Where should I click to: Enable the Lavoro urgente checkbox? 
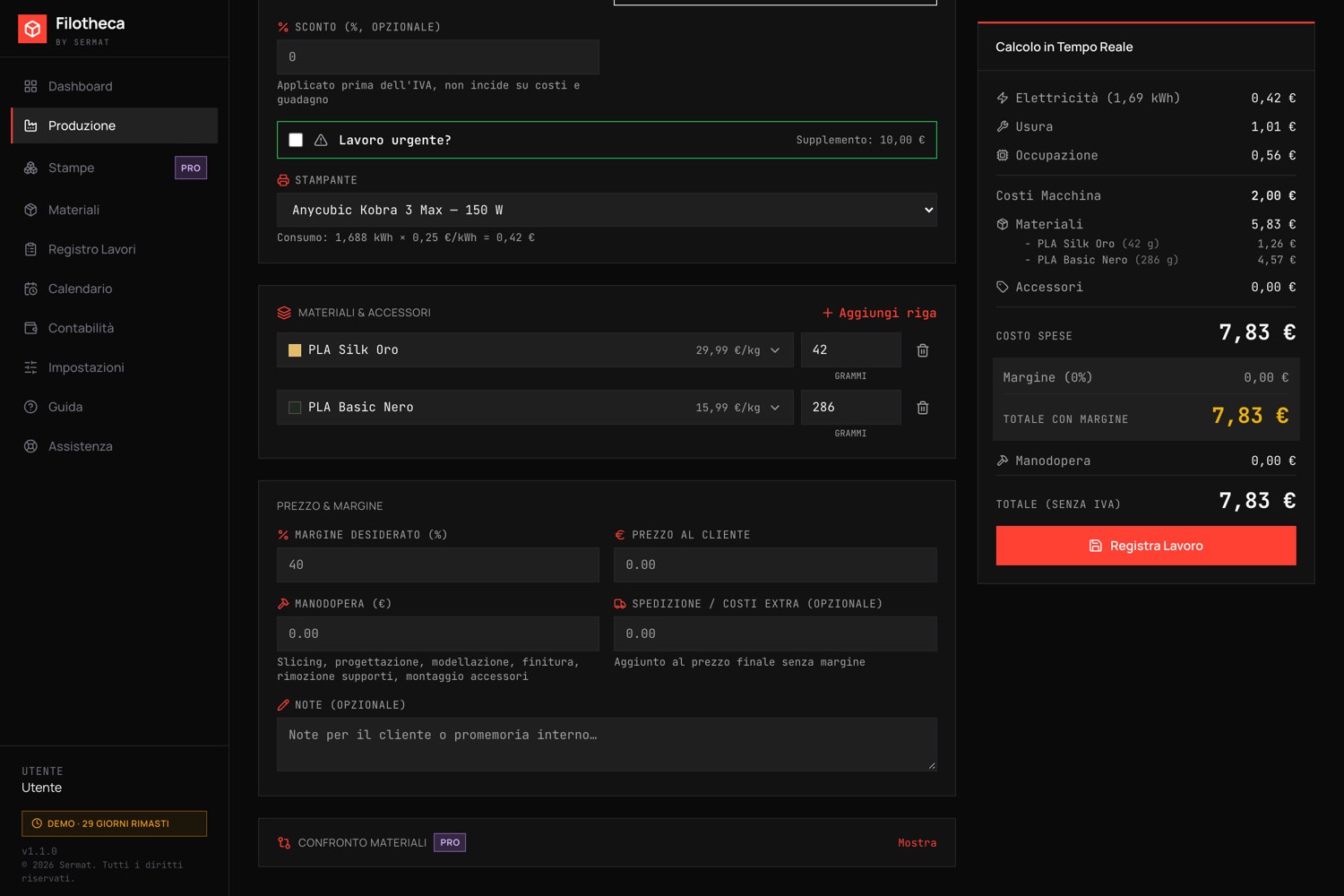(x=296, y=140)
